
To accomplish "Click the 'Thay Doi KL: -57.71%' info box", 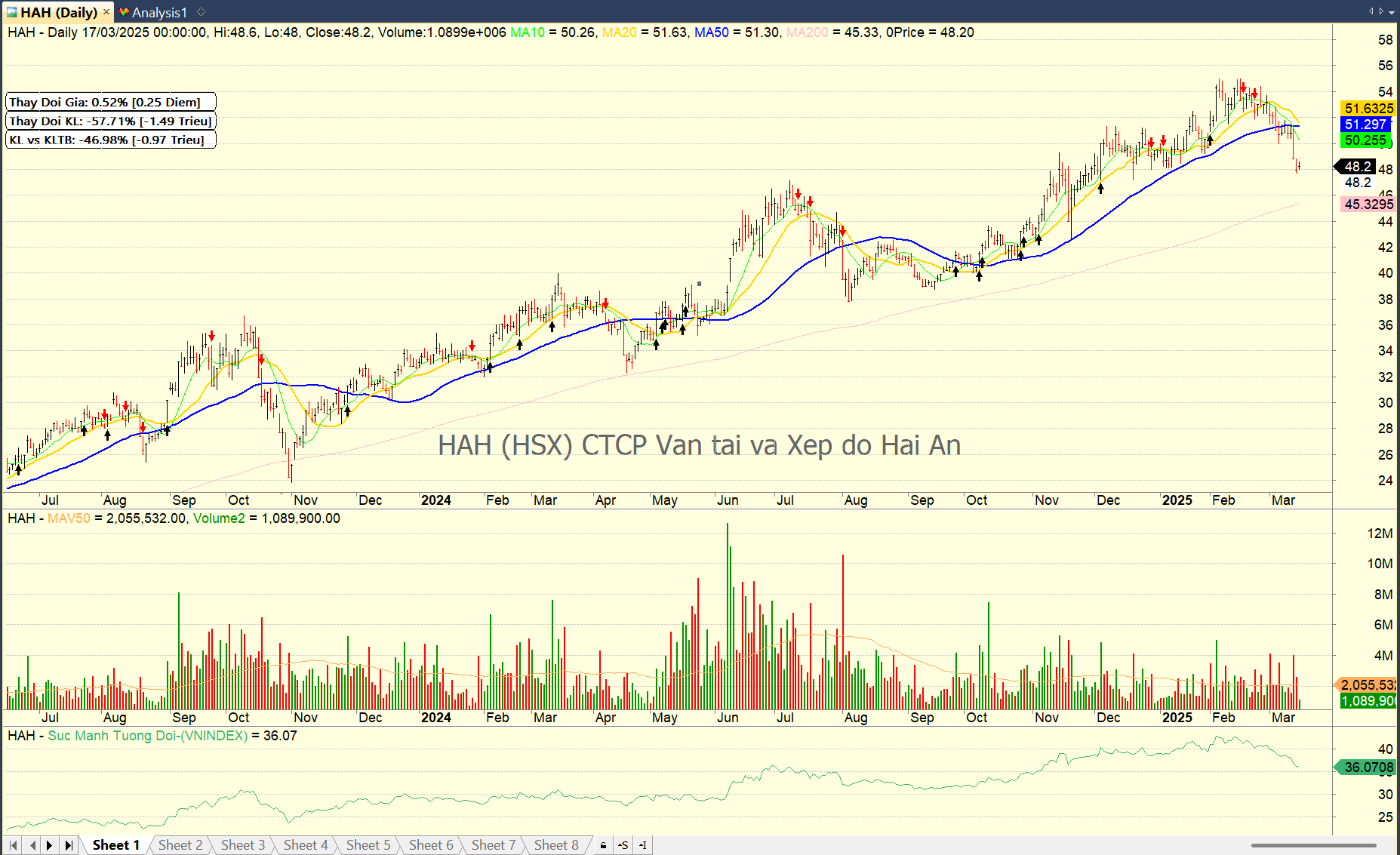I will click(x=110, y=121).
